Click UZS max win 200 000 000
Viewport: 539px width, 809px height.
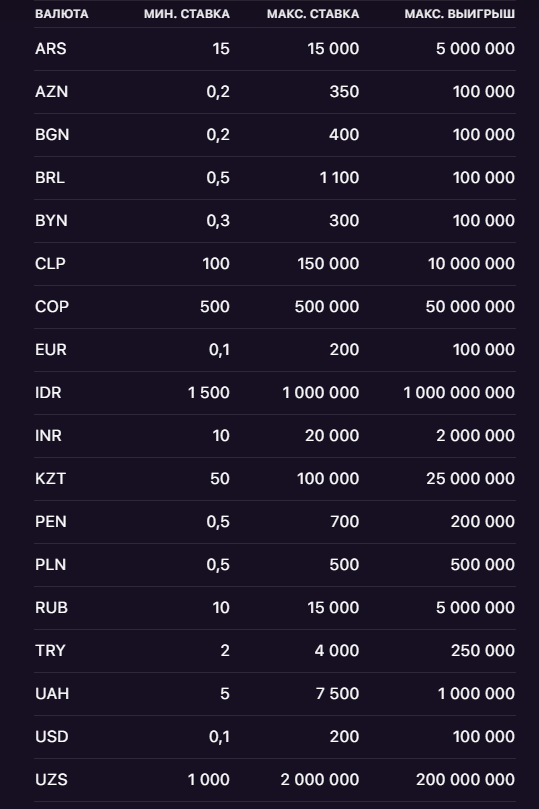click(465, 780)
